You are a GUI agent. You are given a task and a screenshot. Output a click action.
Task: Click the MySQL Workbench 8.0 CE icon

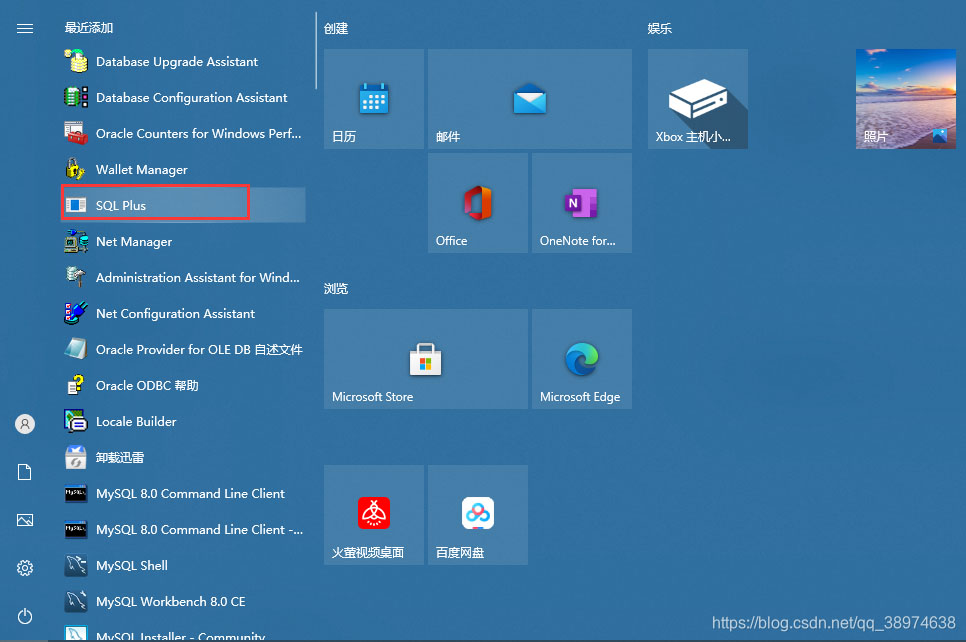tap(76, 601)
